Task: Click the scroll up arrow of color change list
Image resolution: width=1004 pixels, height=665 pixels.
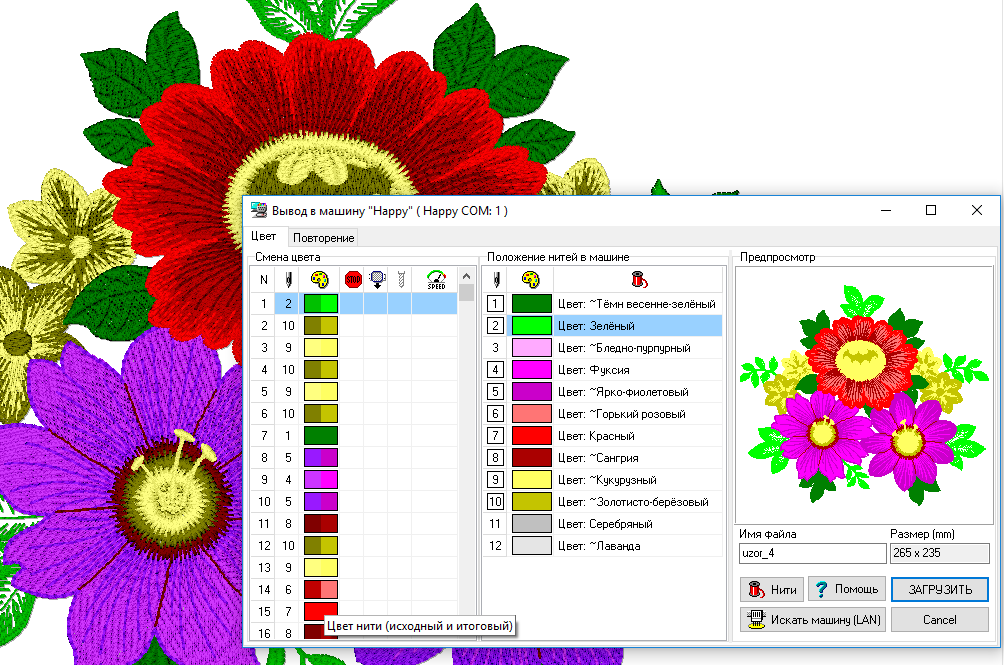Action: pos(467,276)
